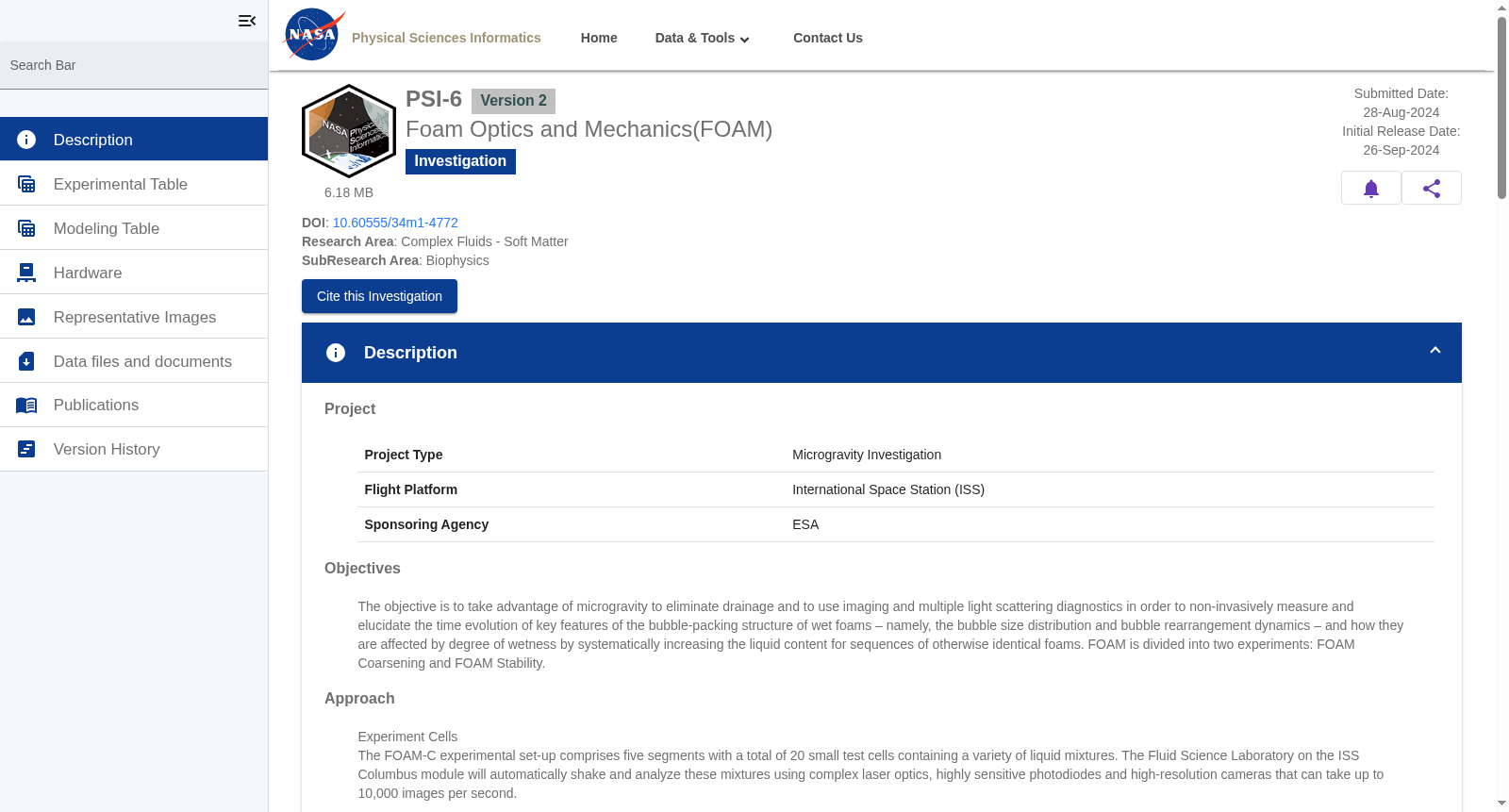This screenshot has width=1509, height=812.
Task: Collapse the Description panel chevron
Action: click(x=1435, y=350)
